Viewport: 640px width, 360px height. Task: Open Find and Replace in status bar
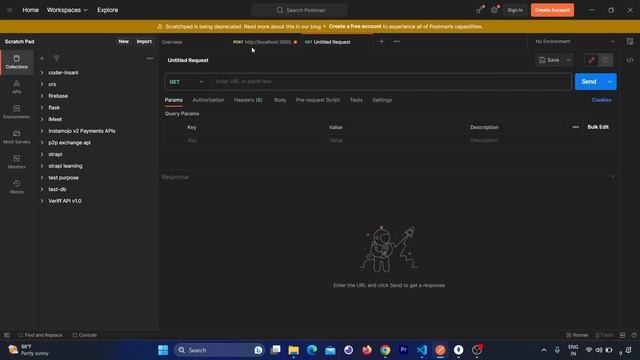[40, 335]
